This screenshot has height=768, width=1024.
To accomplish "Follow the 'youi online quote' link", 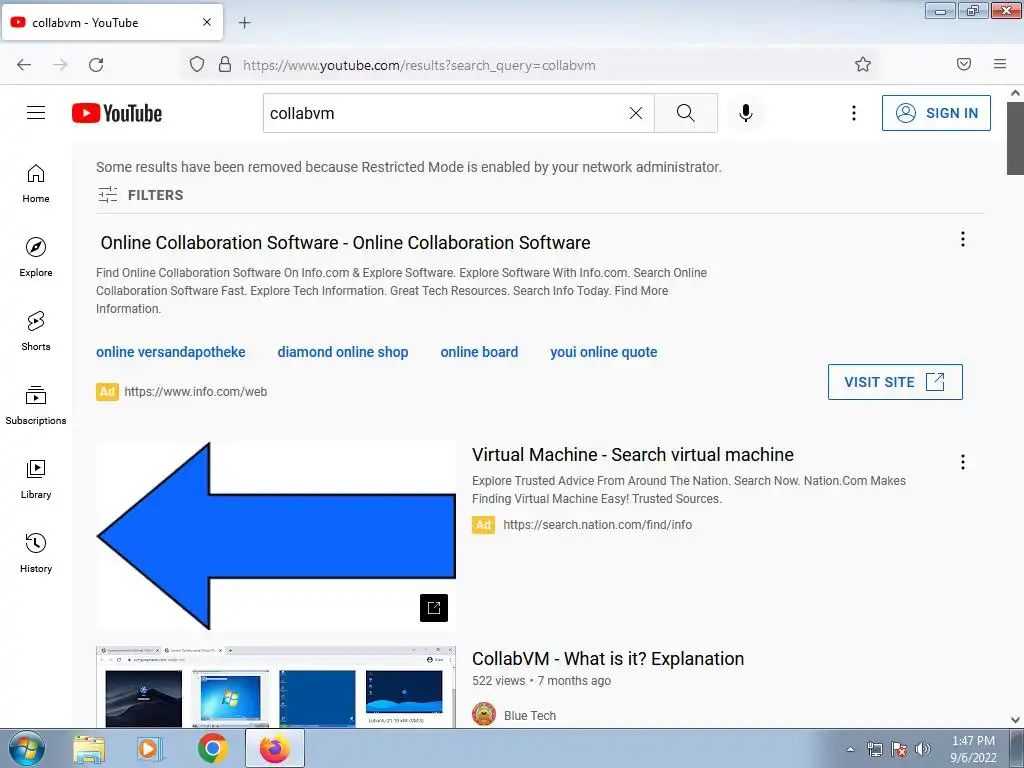I will coord(603,352).
